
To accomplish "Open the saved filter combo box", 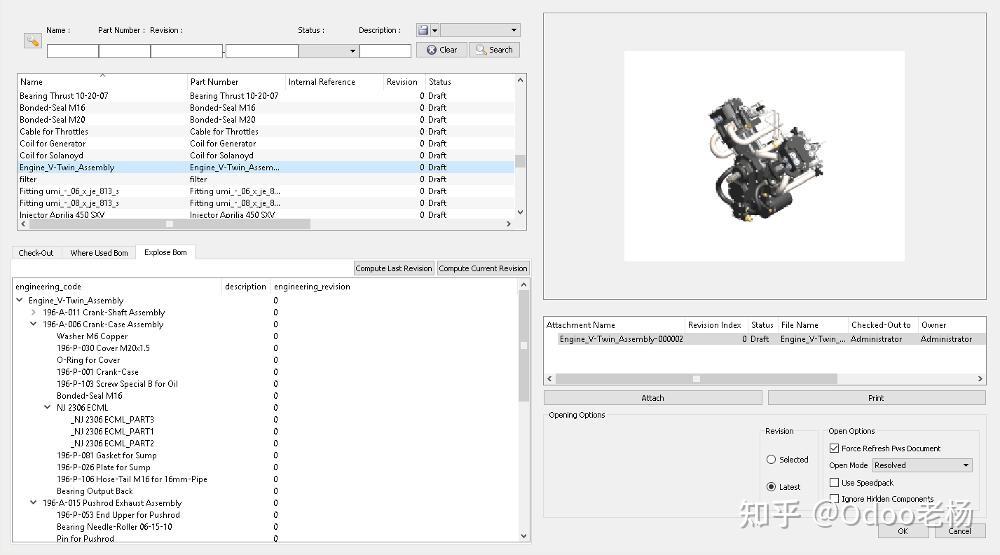I will click(x=480, y=30).
